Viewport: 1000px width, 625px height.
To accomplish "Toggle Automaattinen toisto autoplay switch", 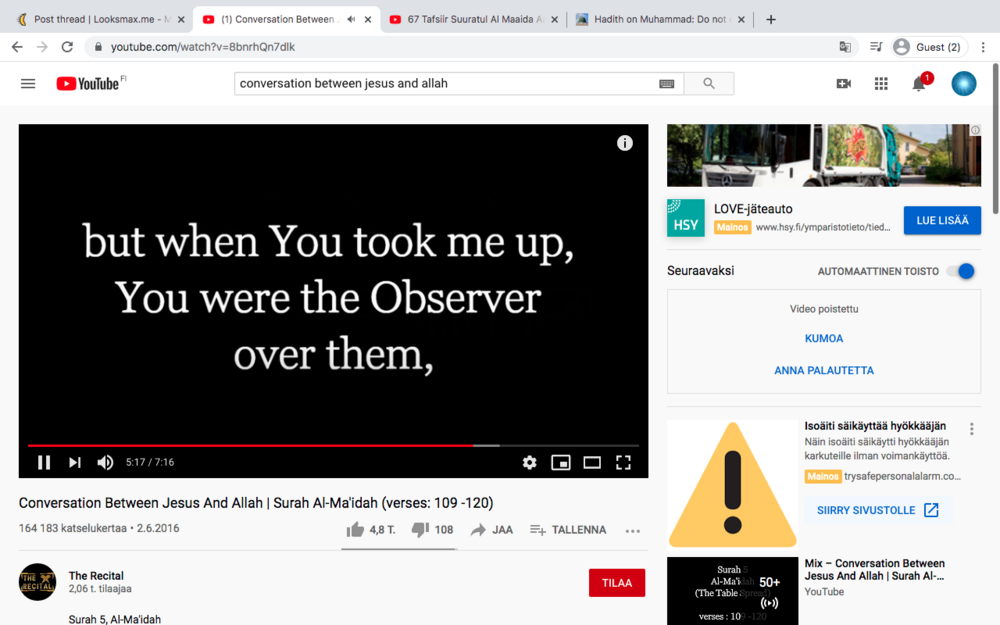I will pyautogui.click(x=963, y=271).
